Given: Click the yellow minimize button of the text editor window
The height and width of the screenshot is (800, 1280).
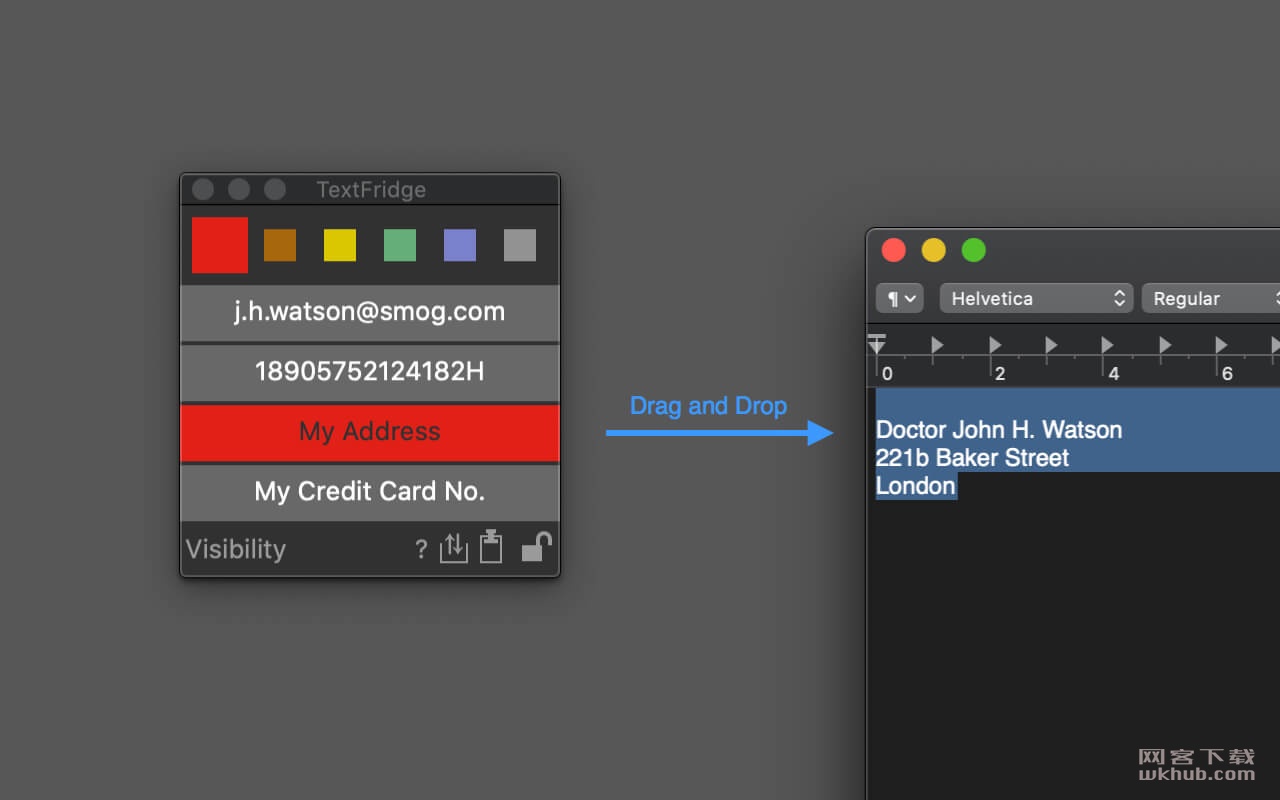Looking at the screenshot, I should click(x=933, y=250).
